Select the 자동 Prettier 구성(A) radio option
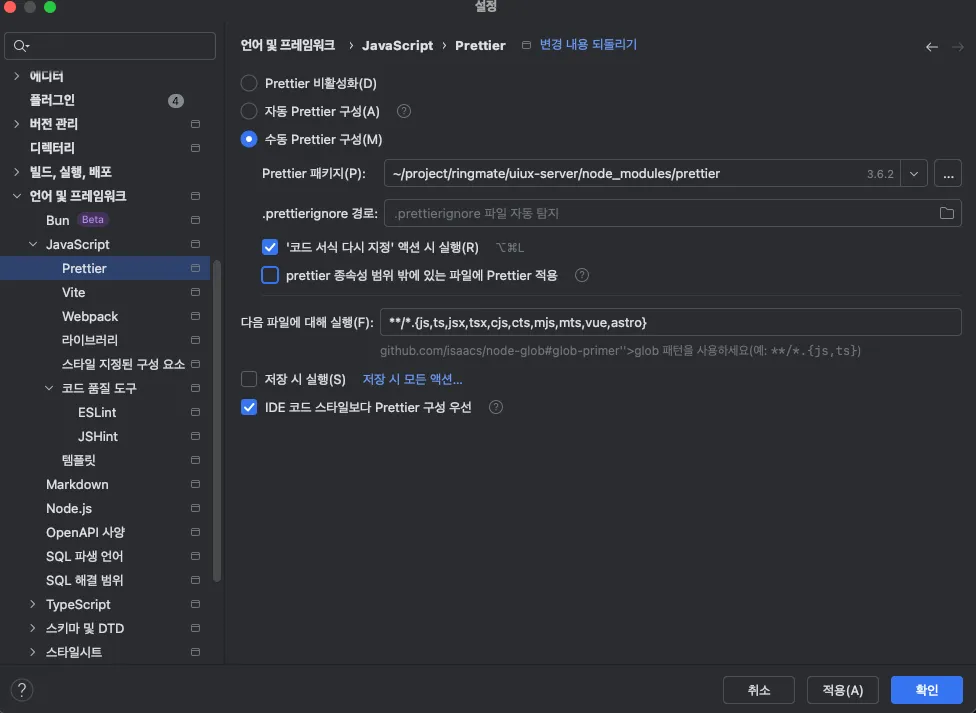This screenshot has height=713, width=976. pos(249,111)
